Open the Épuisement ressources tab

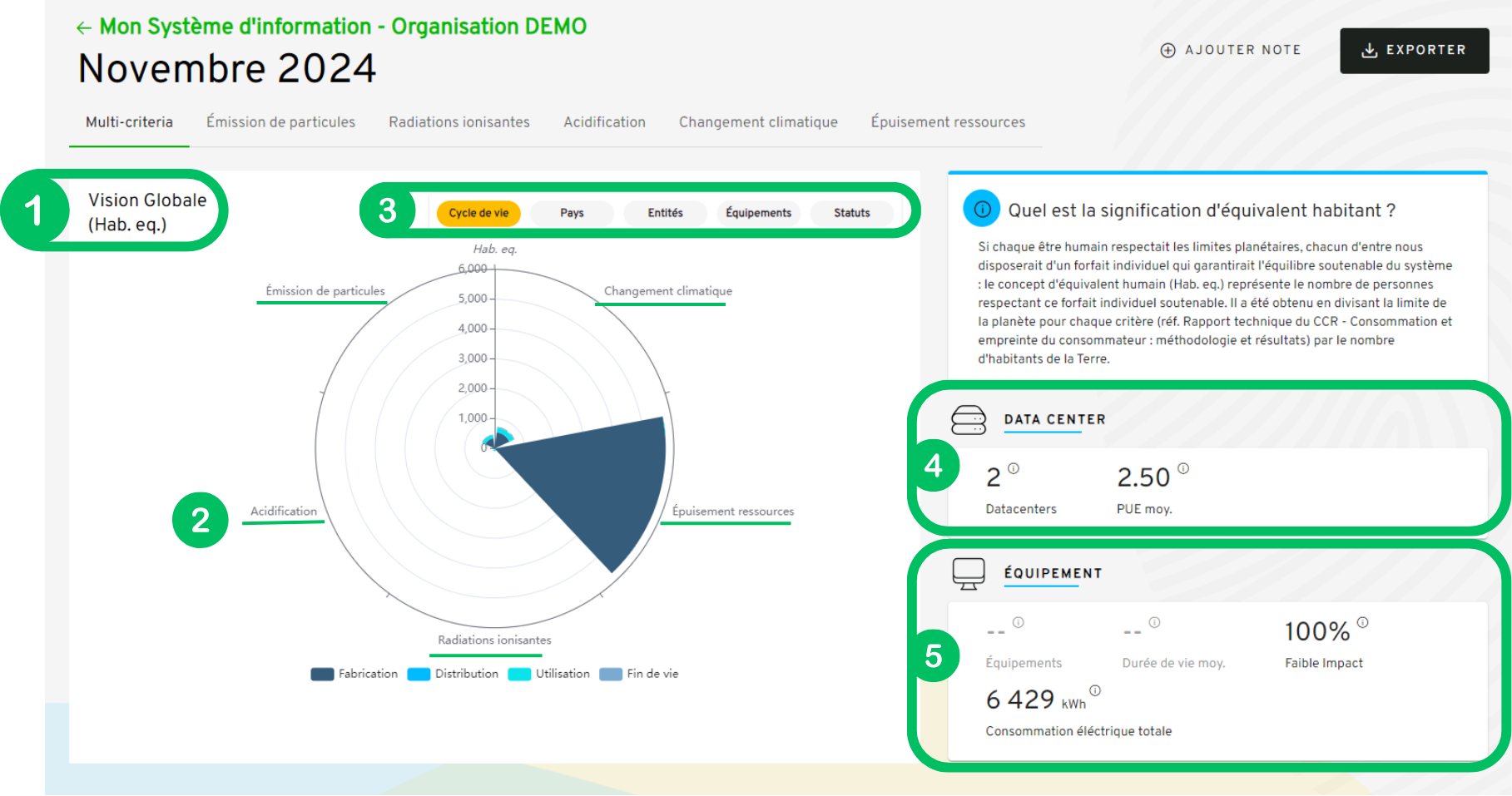point(948,122)
